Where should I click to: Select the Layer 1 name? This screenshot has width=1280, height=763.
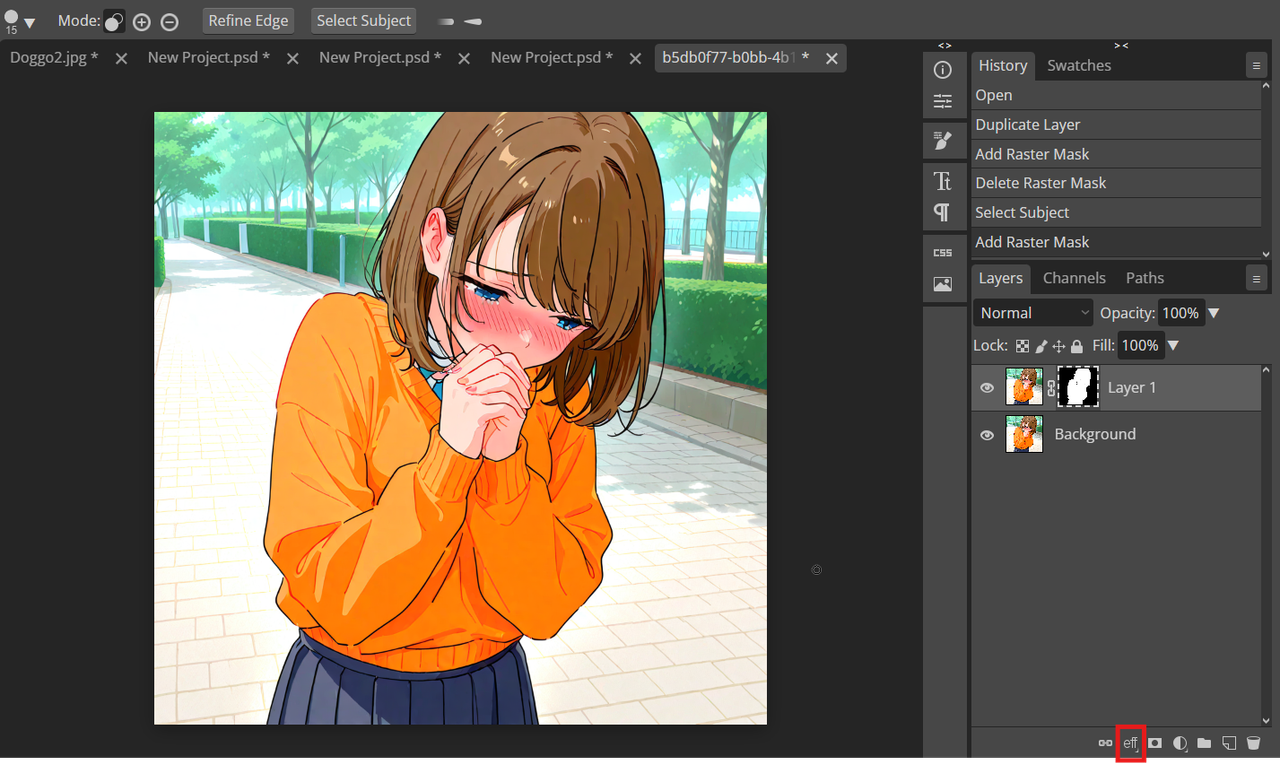[1132, 387]
